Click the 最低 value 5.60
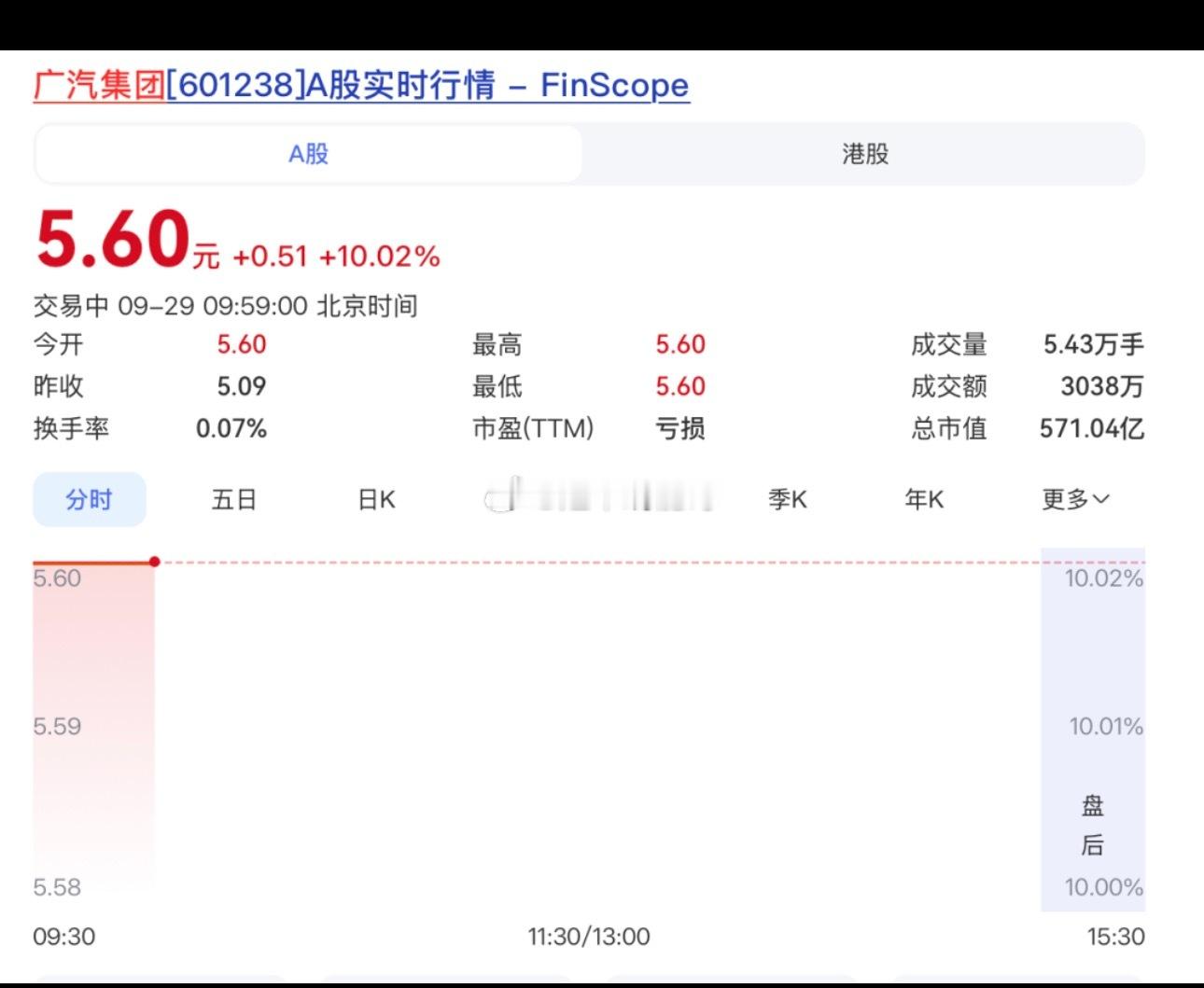Viewport: 1204px width, 988px height. tap(680, 386)
